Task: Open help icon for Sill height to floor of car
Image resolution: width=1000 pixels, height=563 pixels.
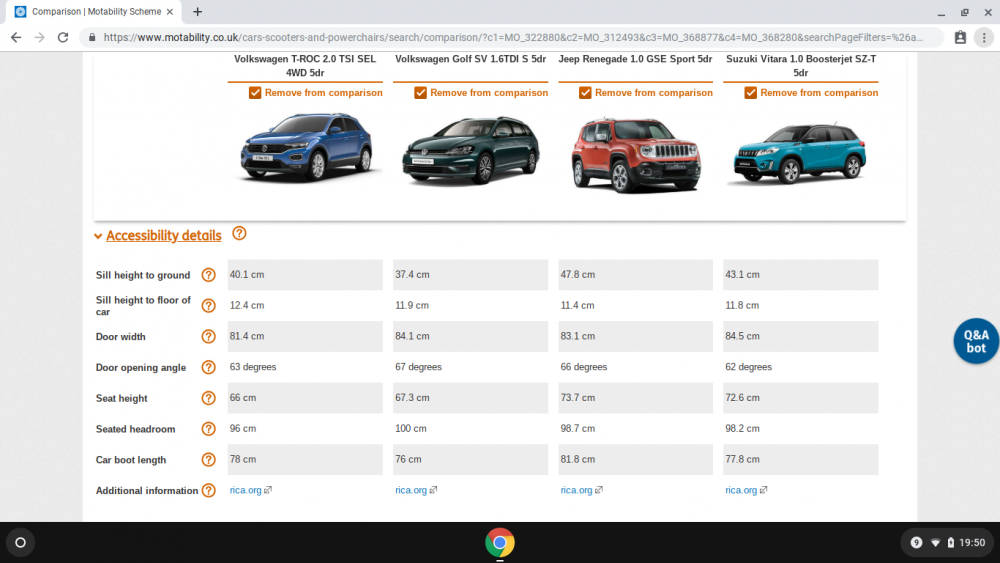Action: pyautogui.click(x=209, y=305)
